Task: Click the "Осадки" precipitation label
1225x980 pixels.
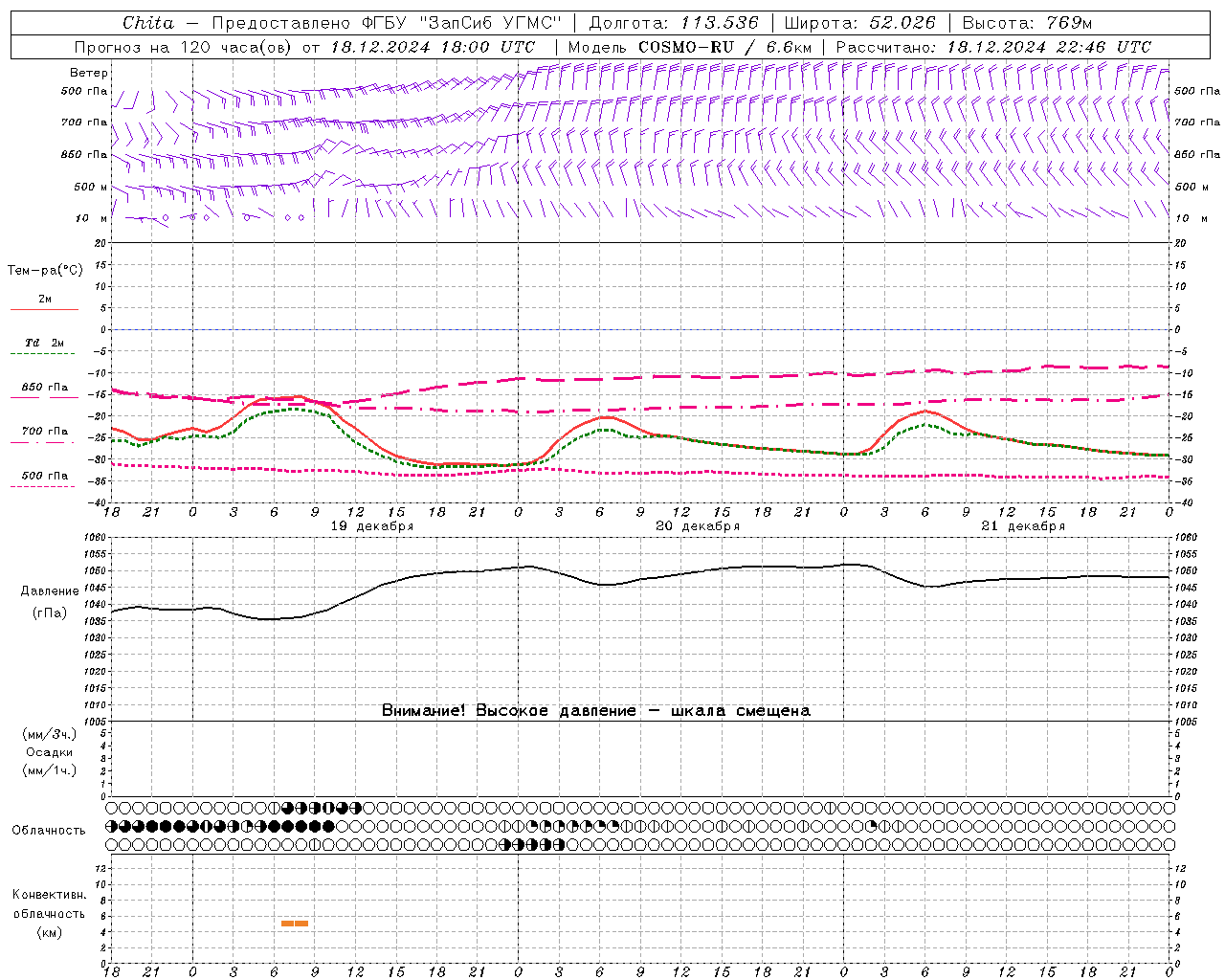Action: click(x=50, y=752)
